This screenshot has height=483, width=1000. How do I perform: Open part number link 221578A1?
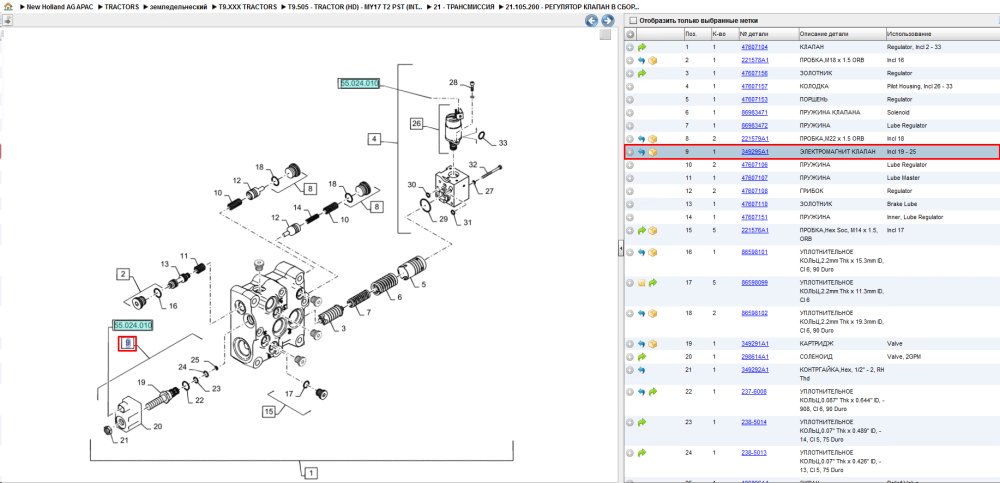[754, 60]
